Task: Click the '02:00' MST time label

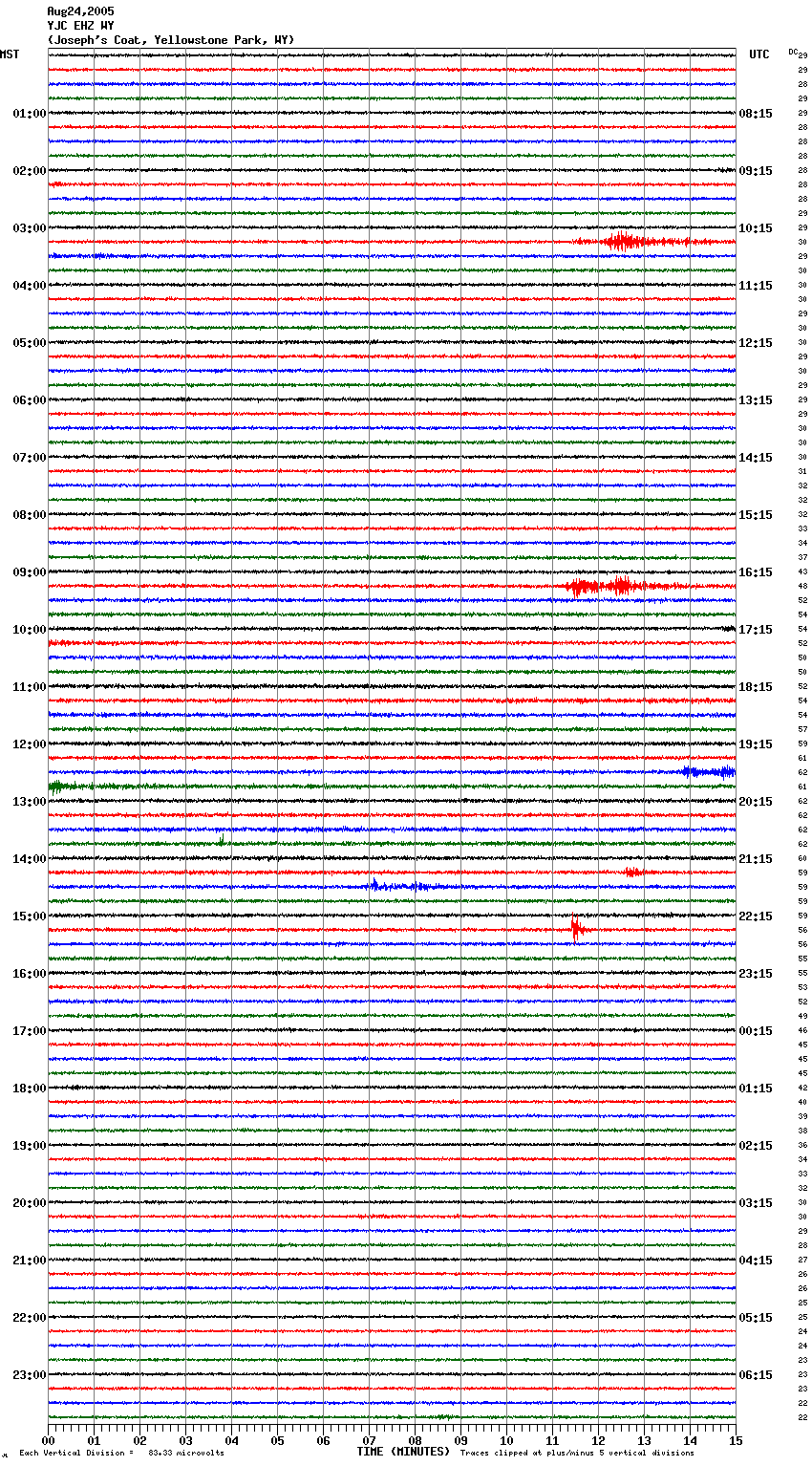Action: coord(30,171)
